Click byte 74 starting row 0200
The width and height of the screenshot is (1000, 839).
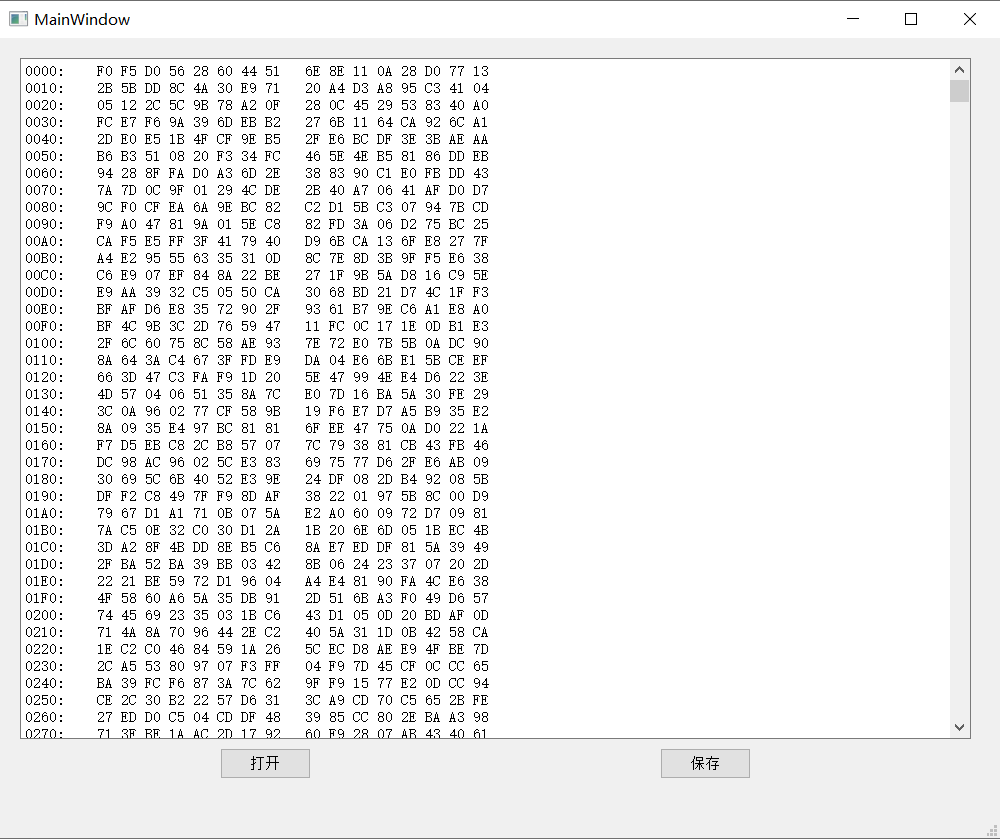coord(105,615)
